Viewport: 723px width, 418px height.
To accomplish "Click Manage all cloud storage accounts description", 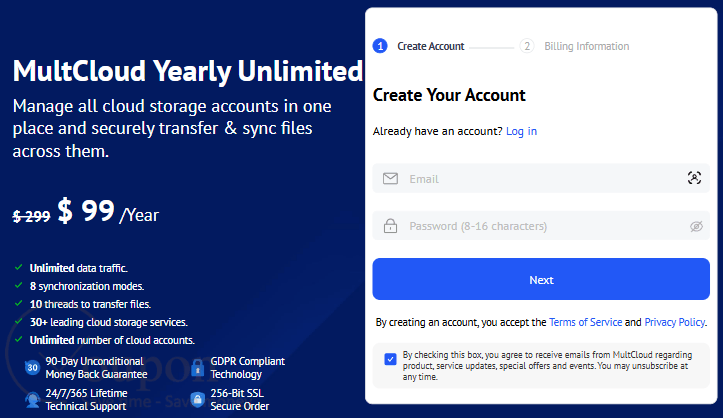I will click(172, 129).
